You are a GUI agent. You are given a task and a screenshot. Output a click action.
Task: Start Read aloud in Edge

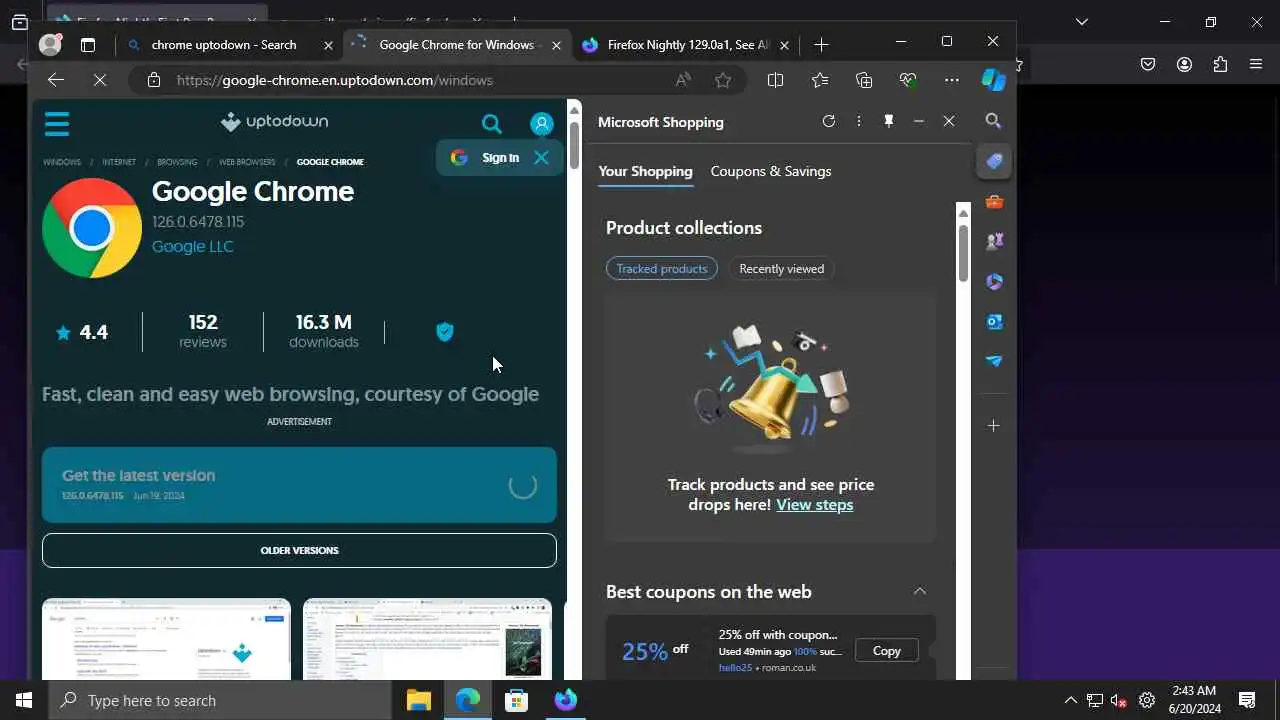[683, 80]
